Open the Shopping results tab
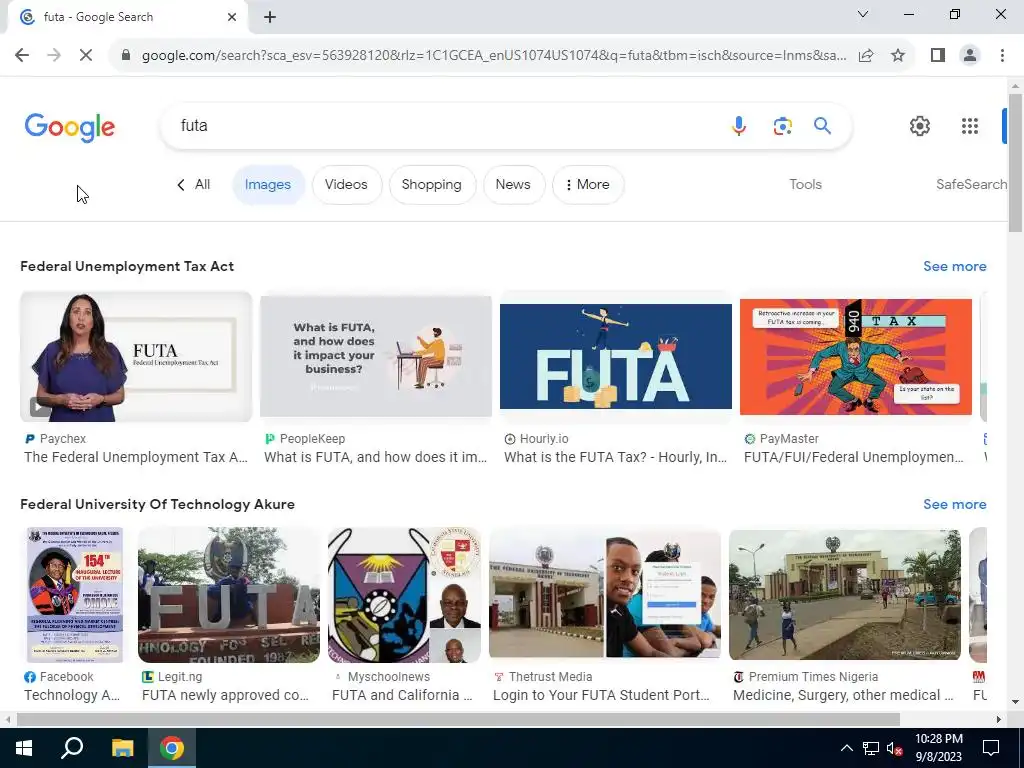The width and height of the screenshot is (1024, 768). (x=432, y=185)
